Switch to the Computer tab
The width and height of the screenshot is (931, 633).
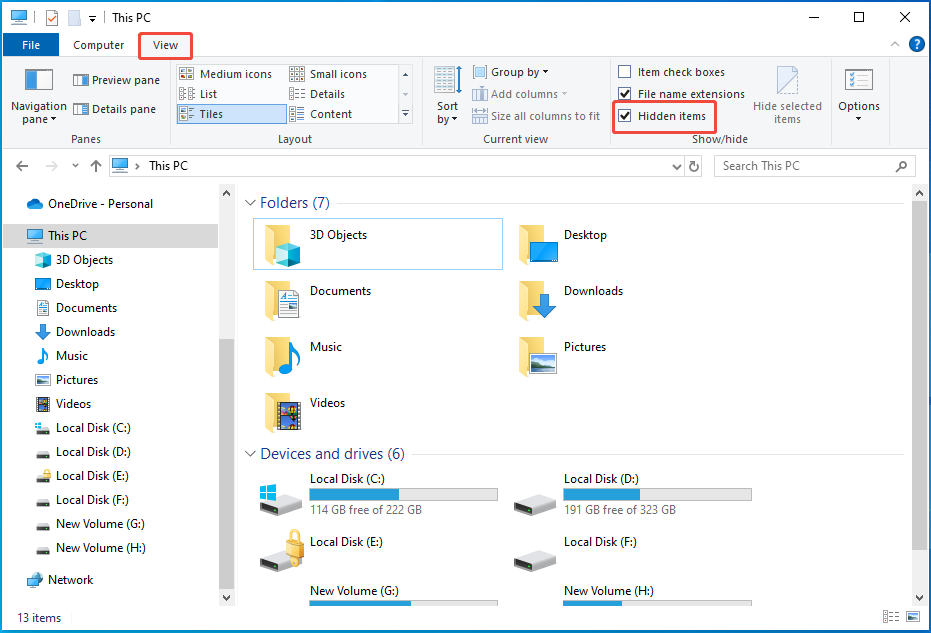(98, 45)
